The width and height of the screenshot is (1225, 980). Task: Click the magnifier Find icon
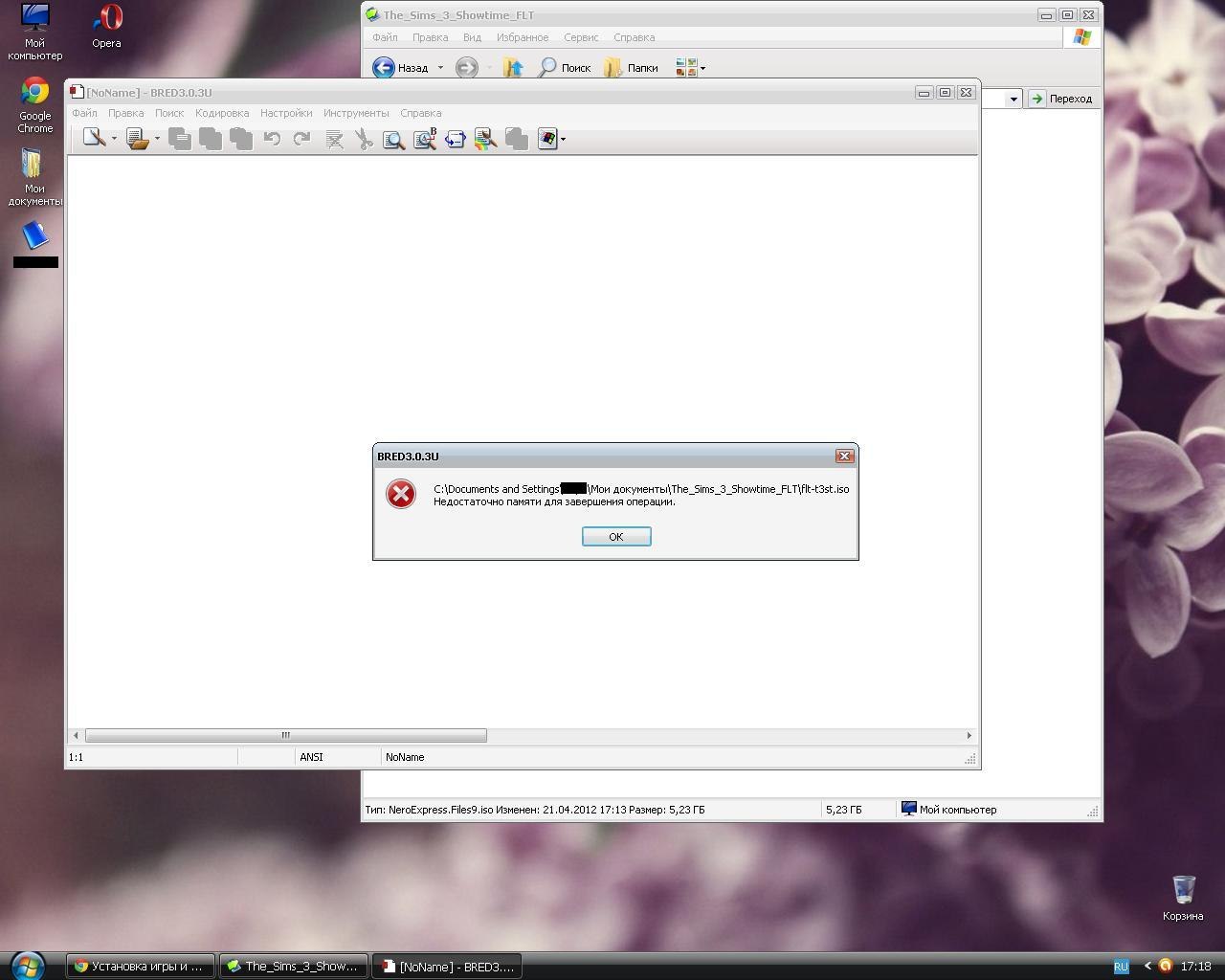[x=393, y=140]
